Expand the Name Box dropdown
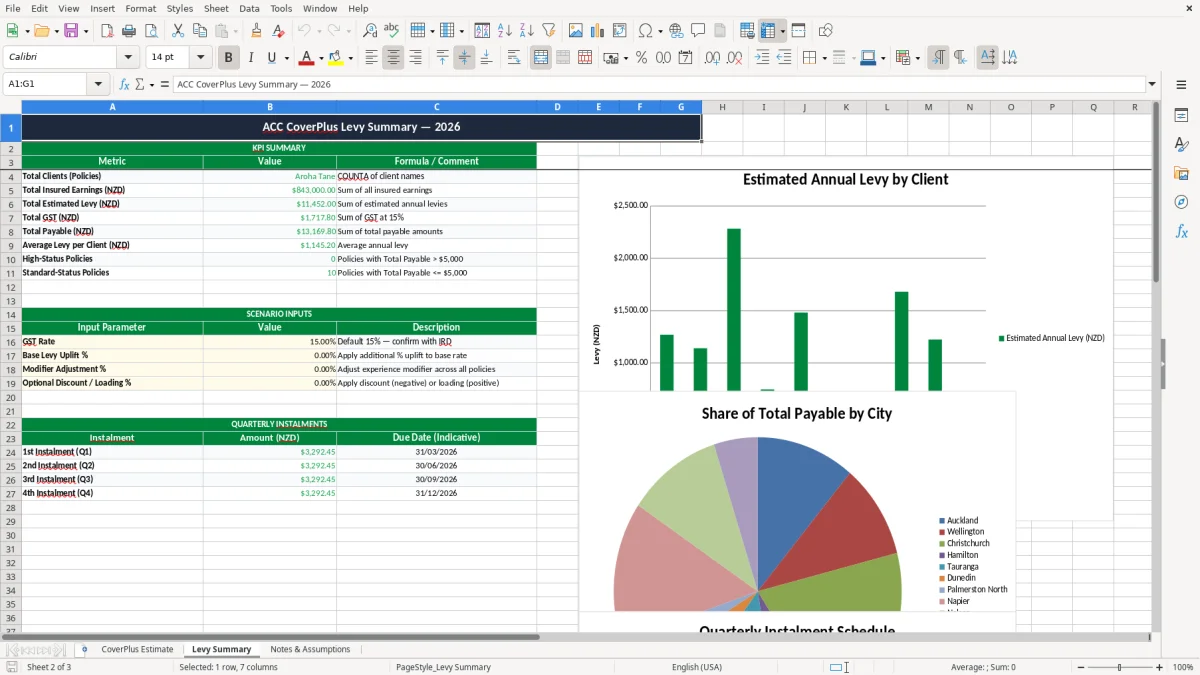This screenshot has width=1200, height=675. (98, 84)
